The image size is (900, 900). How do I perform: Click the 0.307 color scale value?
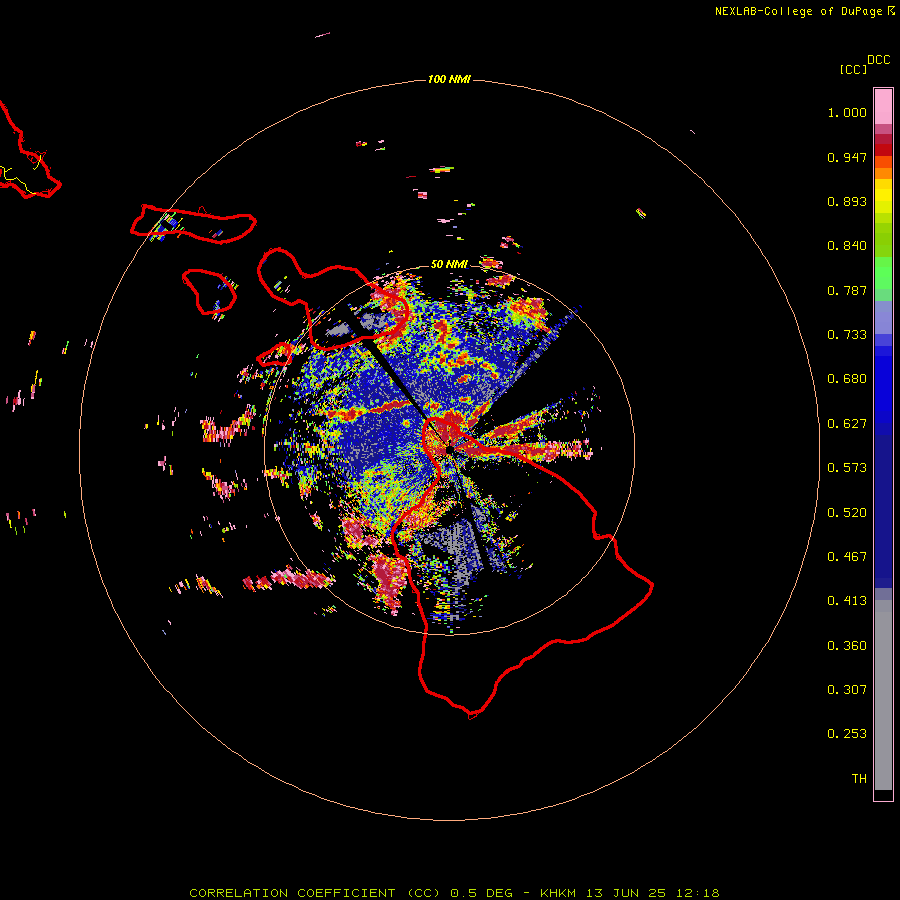click(x=847, y=690)
